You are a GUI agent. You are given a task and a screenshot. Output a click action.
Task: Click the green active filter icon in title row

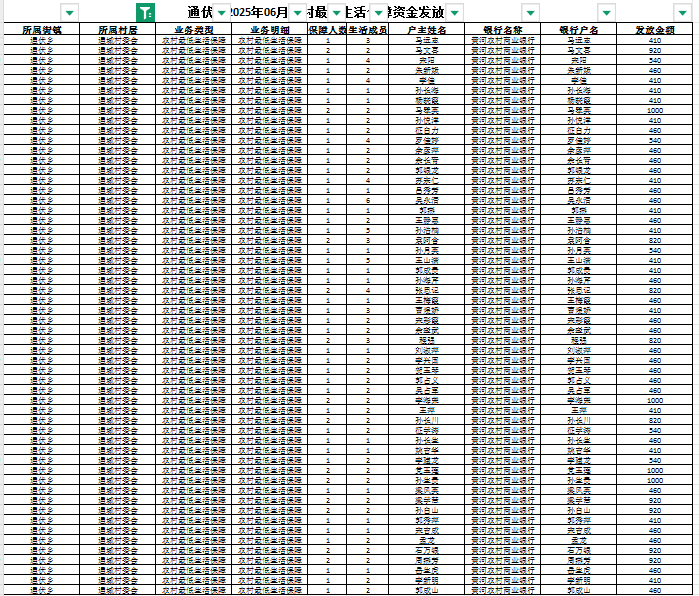tap(146, 13)
